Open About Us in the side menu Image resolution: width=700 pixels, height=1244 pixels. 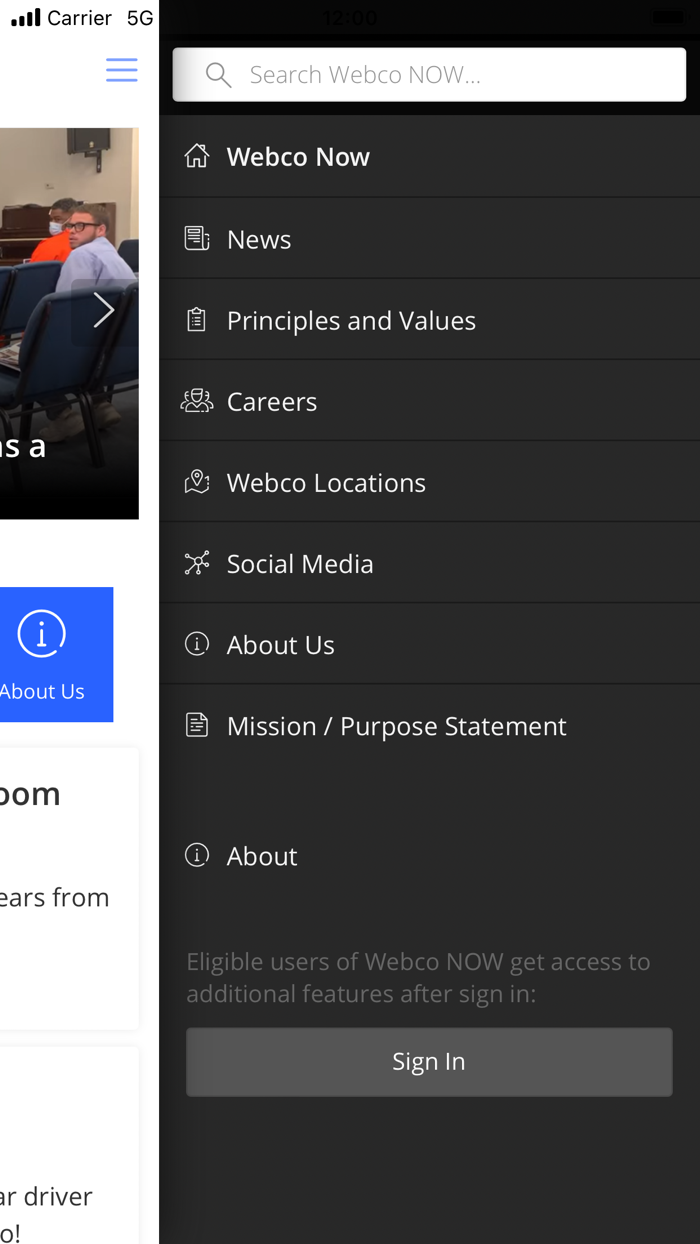(x=430, y=644)
